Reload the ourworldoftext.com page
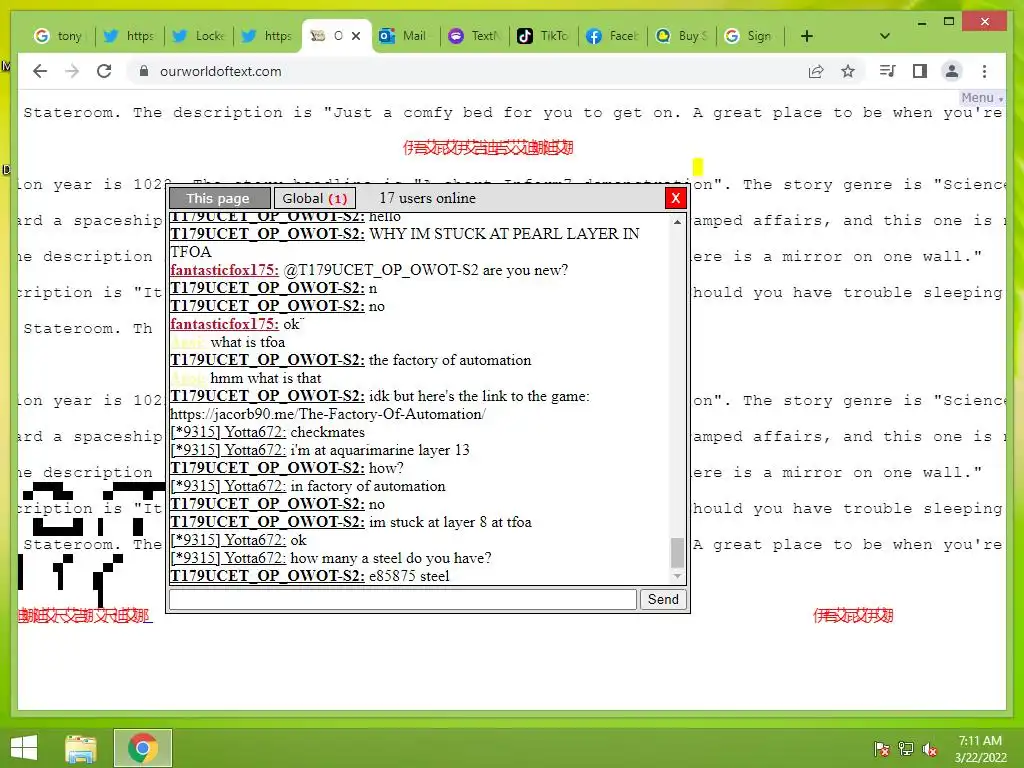Screen dimensions: 1024x768 (x=104, y=71)
